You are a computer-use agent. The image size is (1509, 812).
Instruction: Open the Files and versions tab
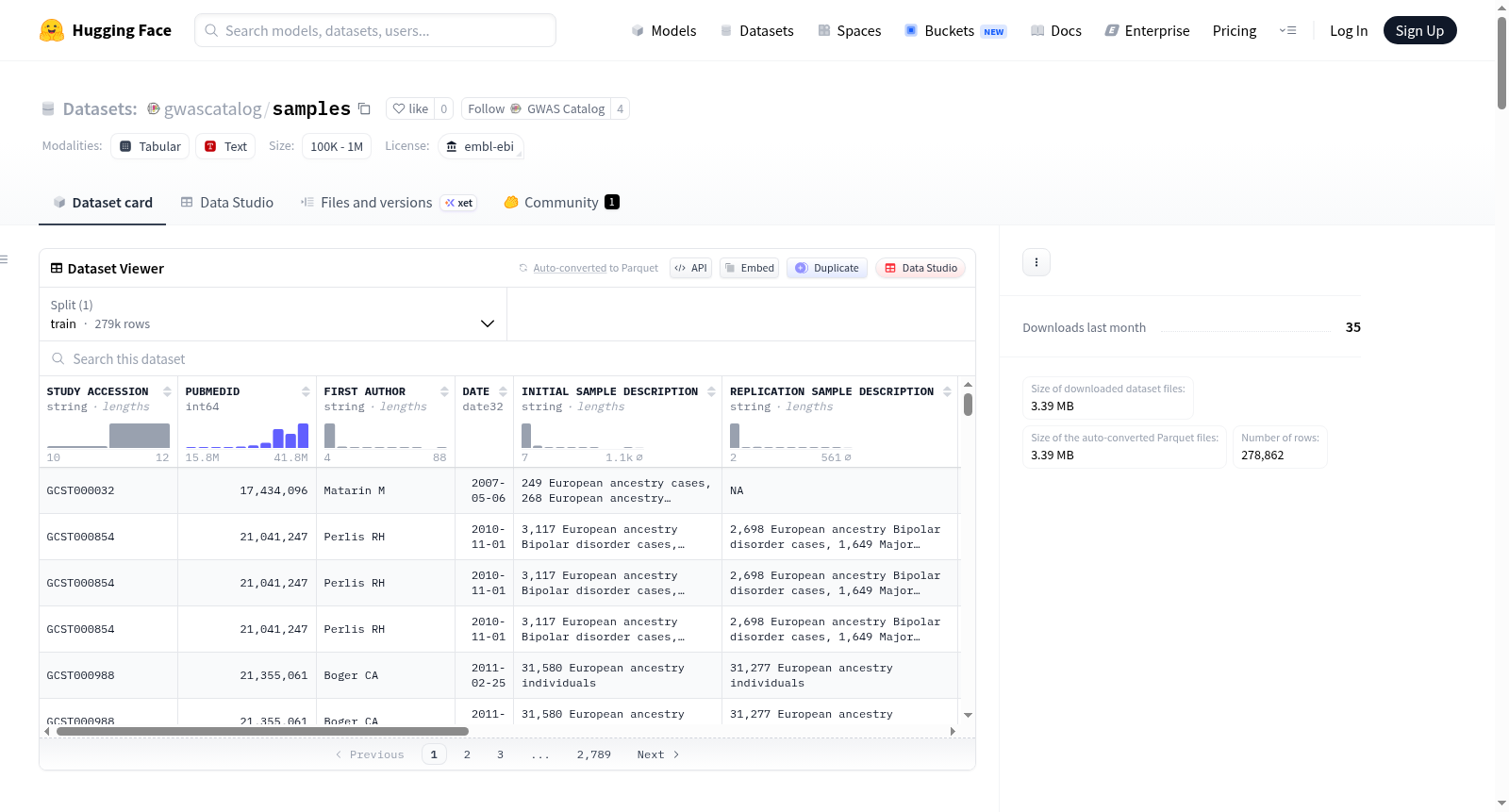tap(389, 203)
